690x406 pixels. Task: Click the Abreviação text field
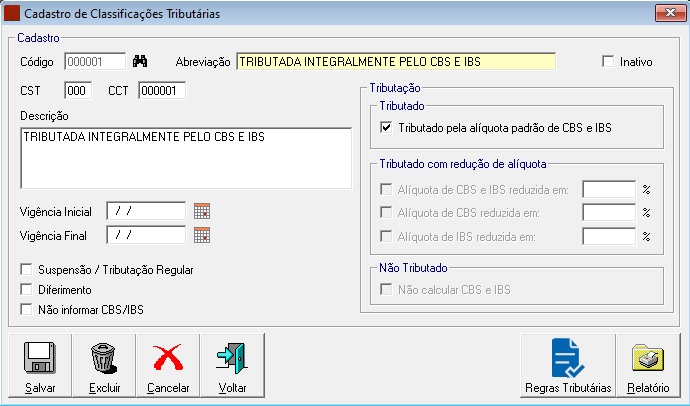click(x=395, y=62)
